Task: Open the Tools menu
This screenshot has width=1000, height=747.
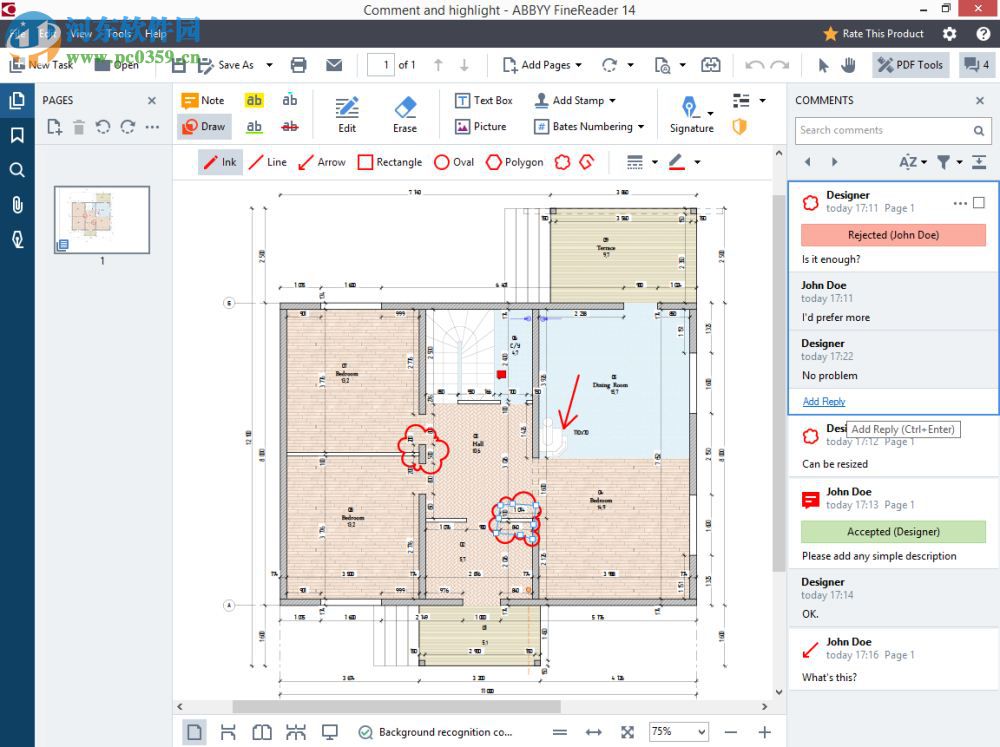Action: pyautogui.click(x=120, y=33)
